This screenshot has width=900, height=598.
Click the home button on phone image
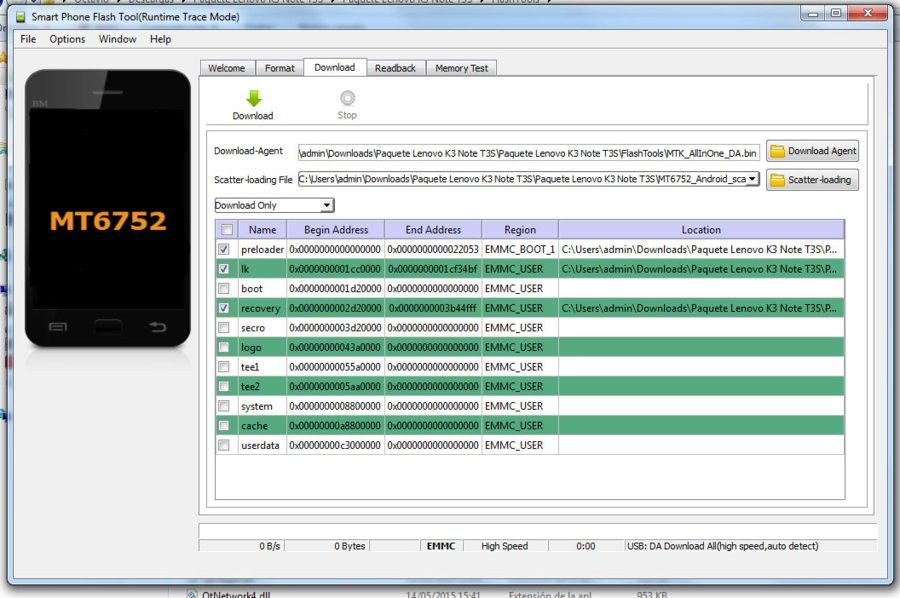[x=108, y=327]
